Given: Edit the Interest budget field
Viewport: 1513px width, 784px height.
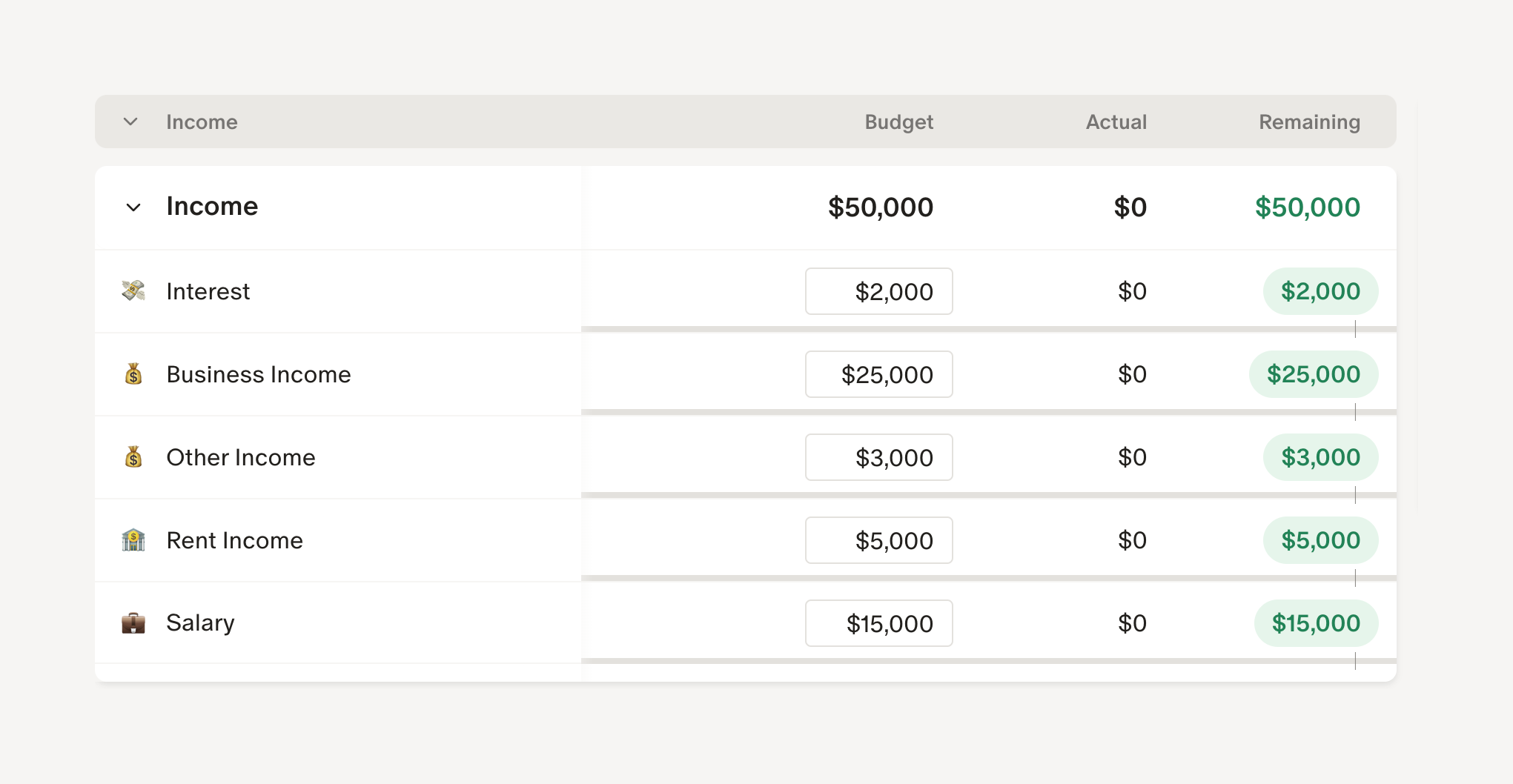Looking at the screenshot, I should 878,291.
